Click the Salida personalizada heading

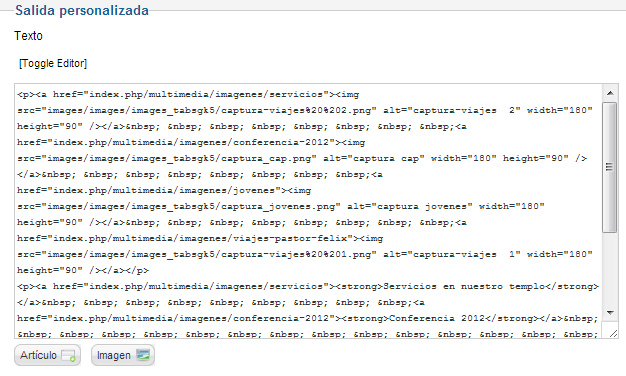[82, 10]
